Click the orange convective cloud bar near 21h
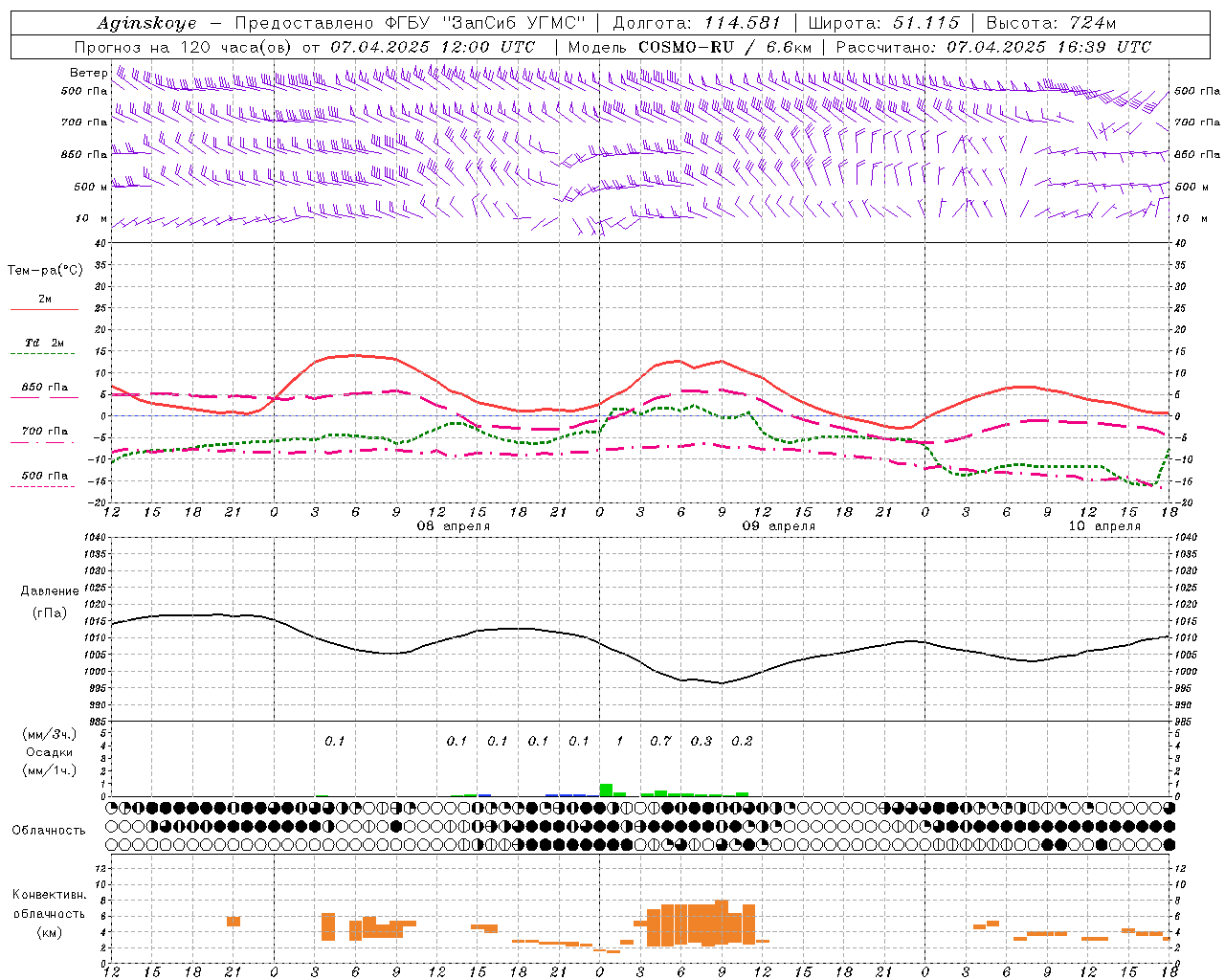1225x980 pixels. click(x=234, y=921)
